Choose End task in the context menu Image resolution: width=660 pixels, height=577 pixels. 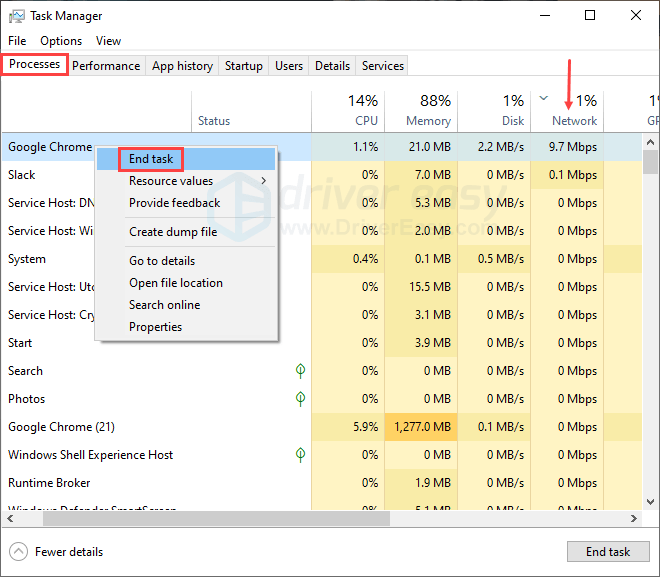coord(186,159)
